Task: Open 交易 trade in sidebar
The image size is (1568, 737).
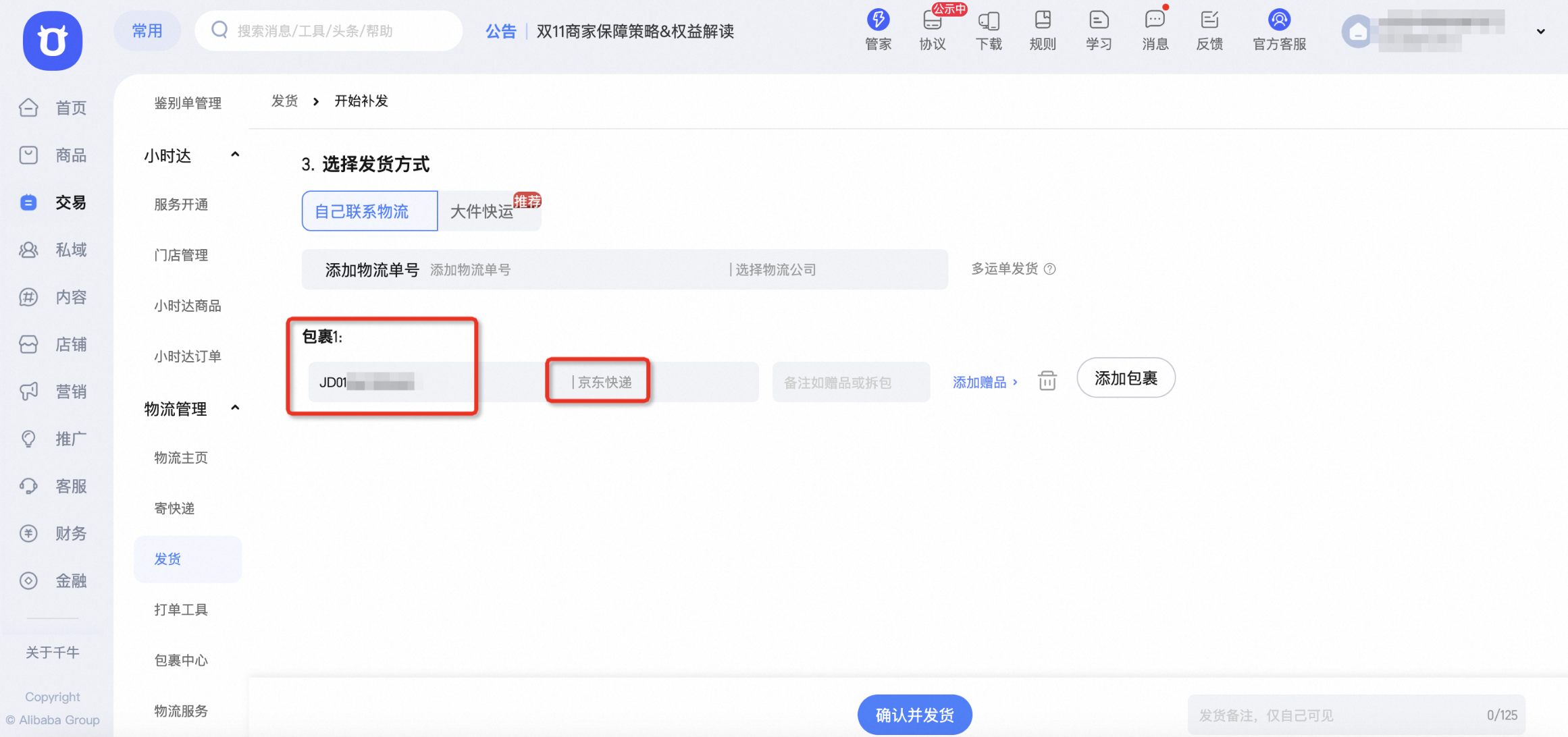Action: [53, 202]
